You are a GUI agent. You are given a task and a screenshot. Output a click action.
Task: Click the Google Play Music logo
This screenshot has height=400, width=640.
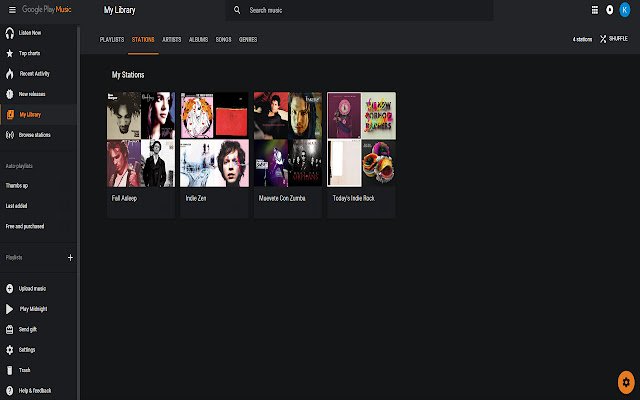point(47,9)
